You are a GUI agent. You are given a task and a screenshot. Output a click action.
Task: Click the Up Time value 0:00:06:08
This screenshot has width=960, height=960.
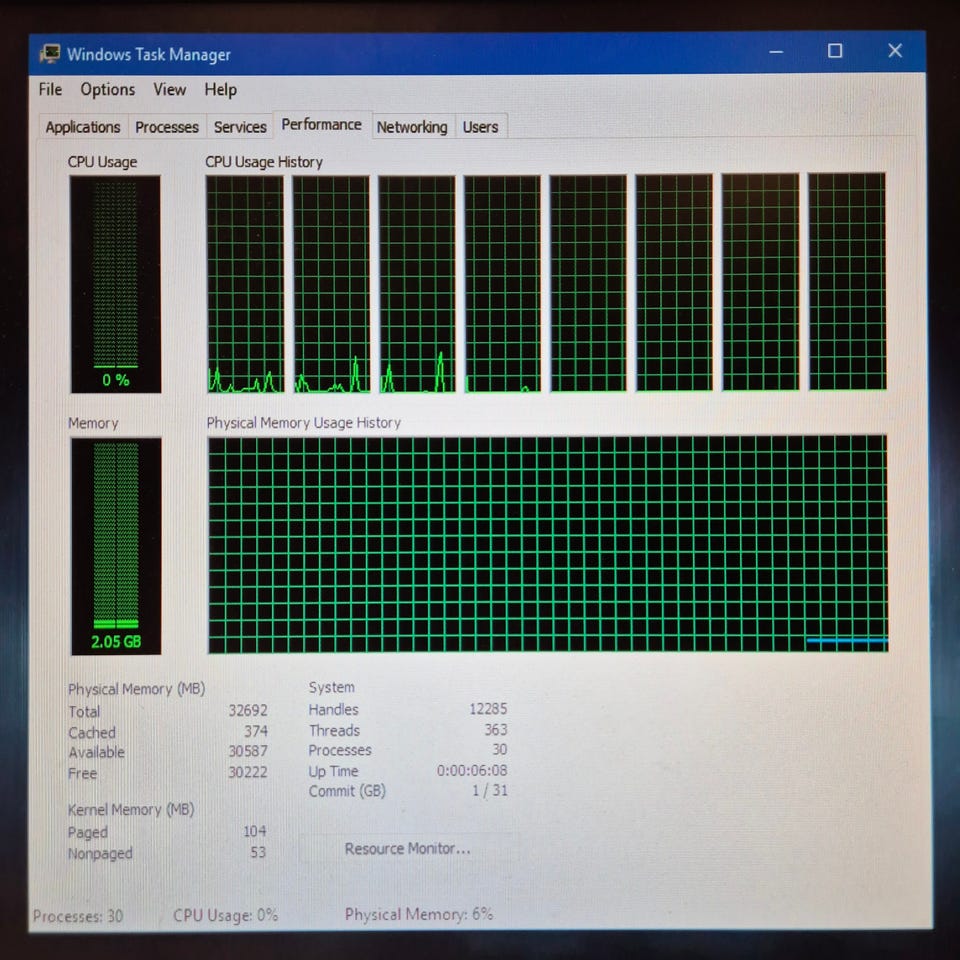point(472,770)
